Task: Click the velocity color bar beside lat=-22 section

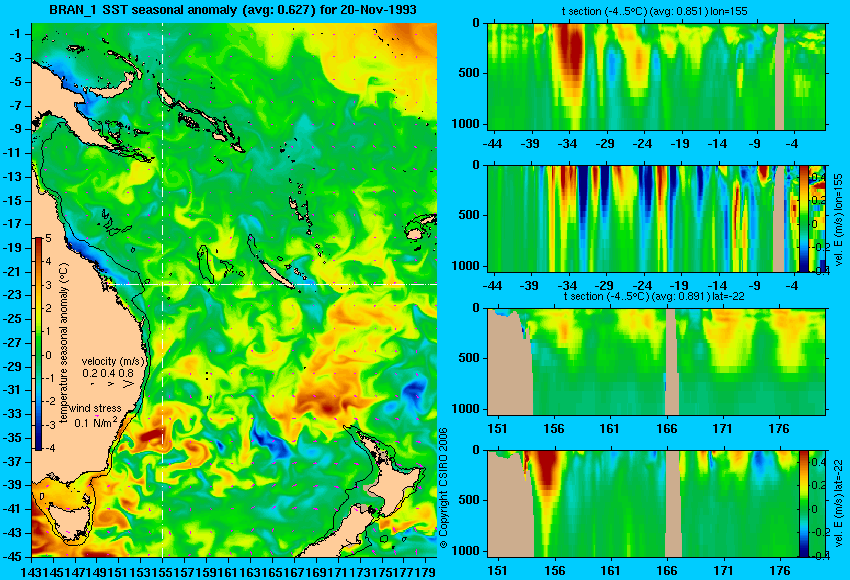Action: [x=804, y=504]
